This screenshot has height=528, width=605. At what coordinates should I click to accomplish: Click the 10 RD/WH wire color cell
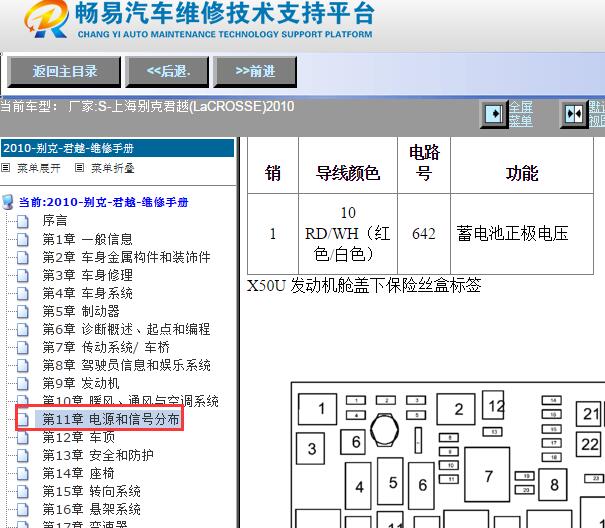point(348,234)
